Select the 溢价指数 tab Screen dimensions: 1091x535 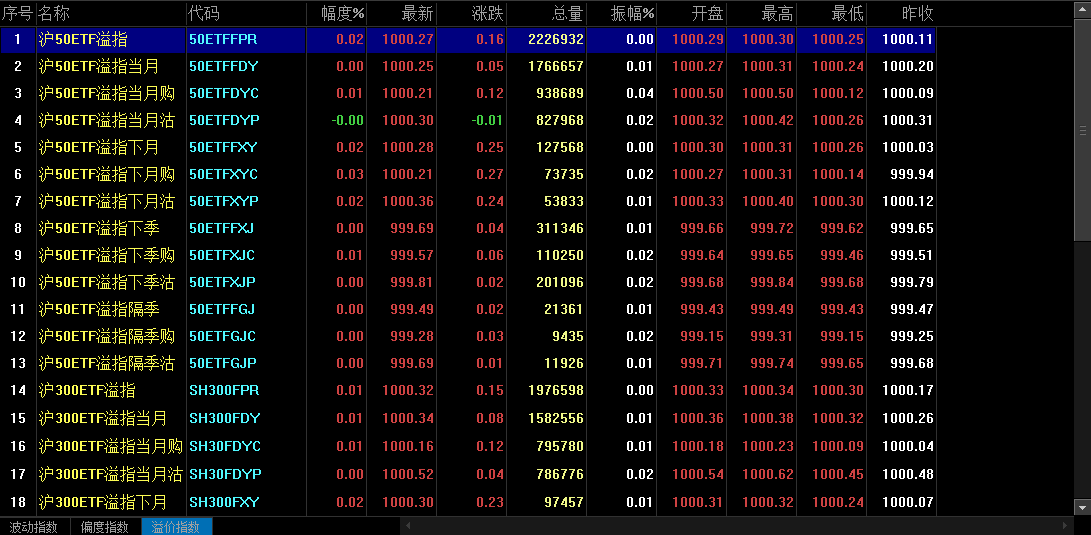click(176, 527)
